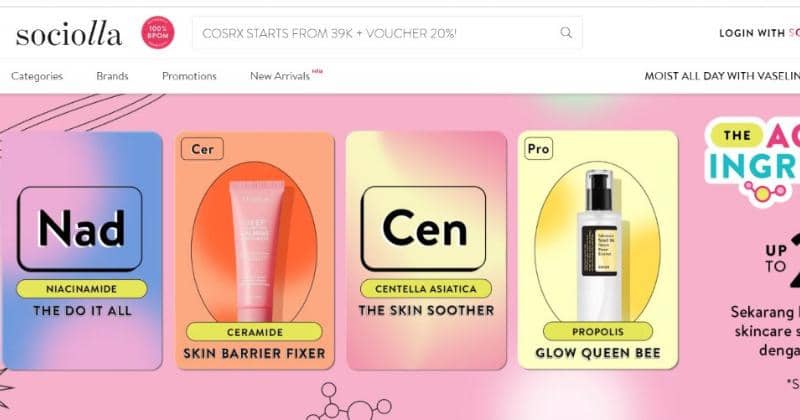Select the Pro element badge
Screen dimensions: 800x420
[x=538, y=149]
